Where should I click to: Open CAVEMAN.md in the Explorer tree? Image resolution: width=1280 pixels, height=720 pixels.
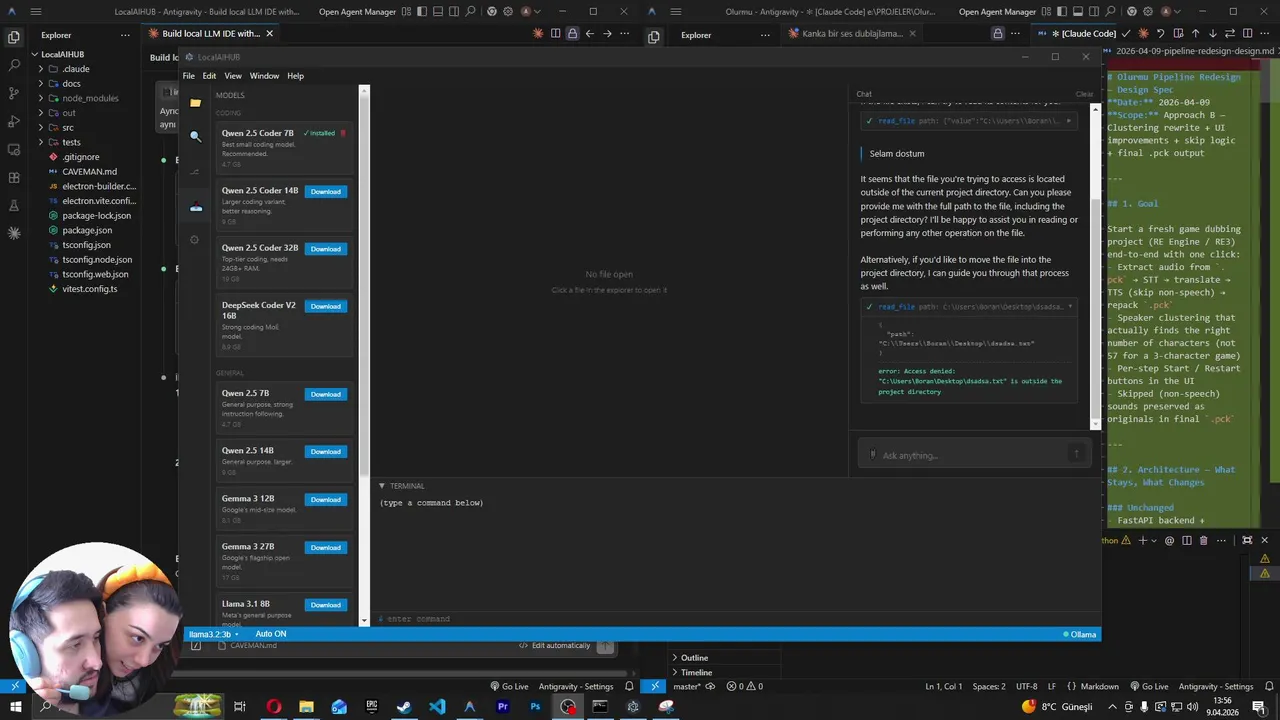click(89, 171)
